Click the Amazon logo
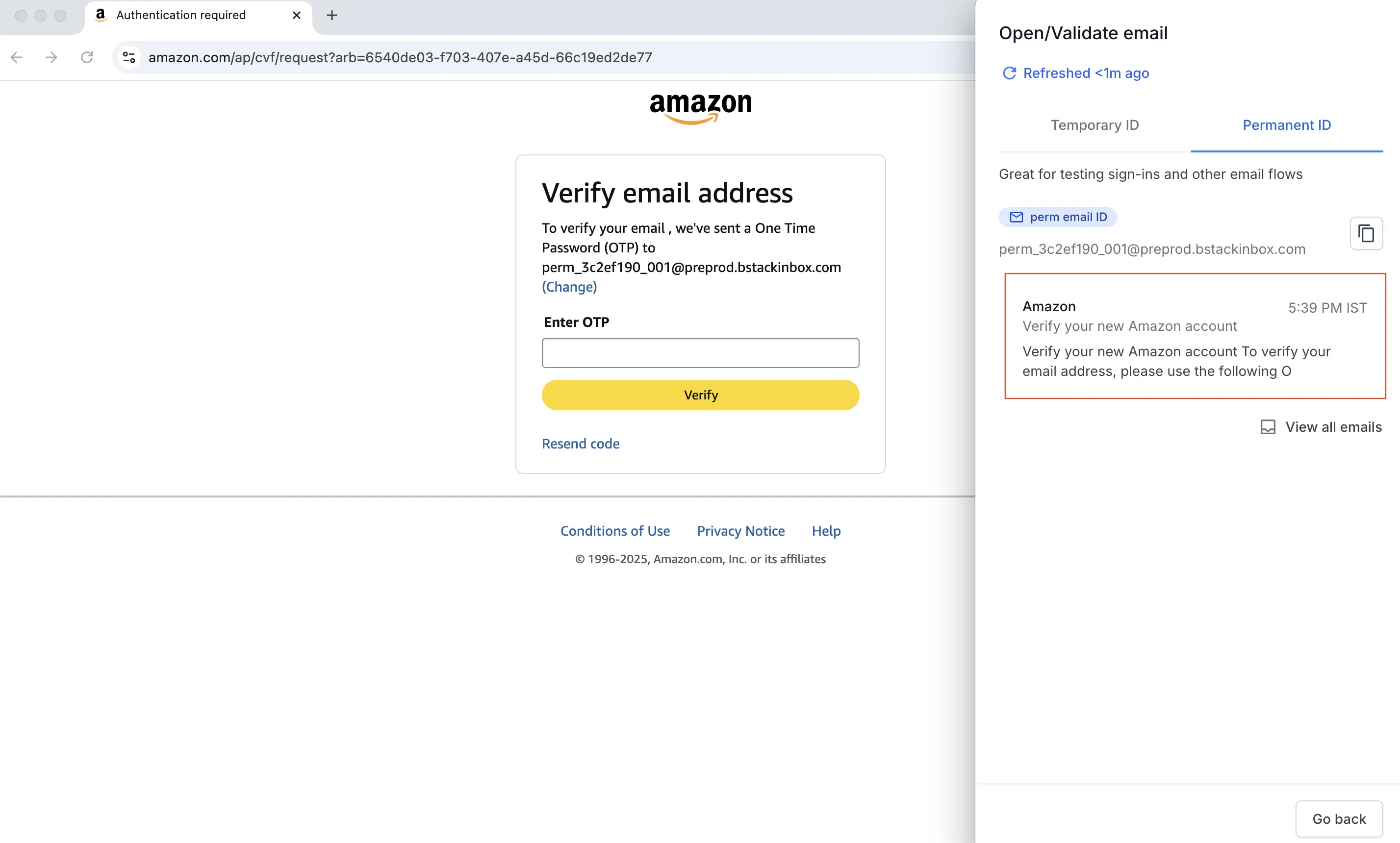The width and height of the screenshot is (1400, 843). click(700, 108)
